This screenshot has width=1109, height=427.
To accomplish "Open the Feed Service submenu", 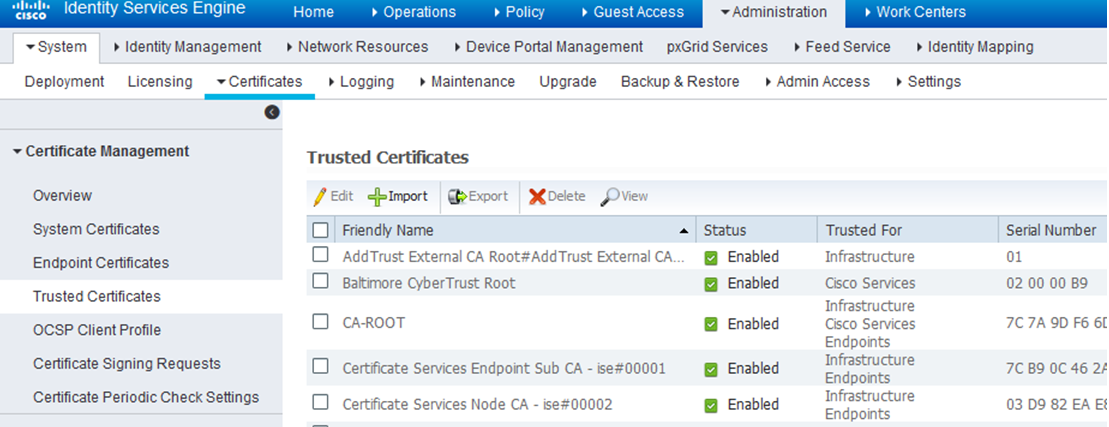I will (842, 47).
